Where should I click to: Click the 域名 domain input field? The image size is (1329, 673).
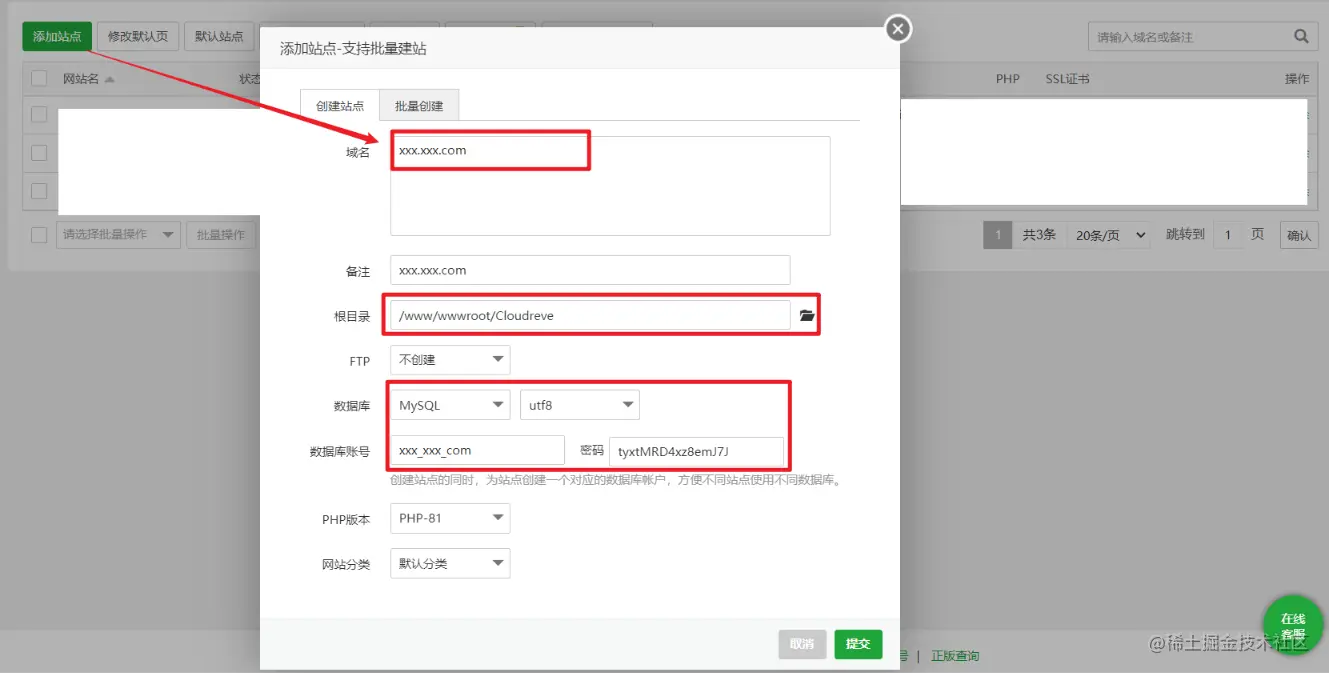click(x=490, y=149)
